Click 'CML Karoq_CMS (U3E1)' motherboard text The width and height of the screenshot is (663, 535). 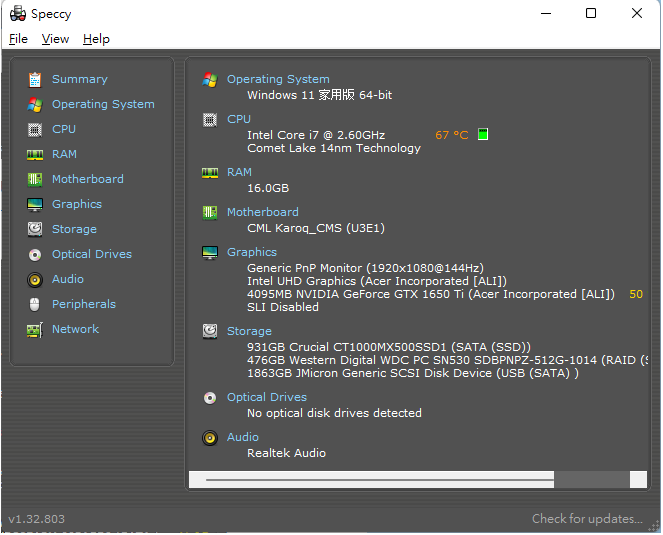click(x=316, y=228)
